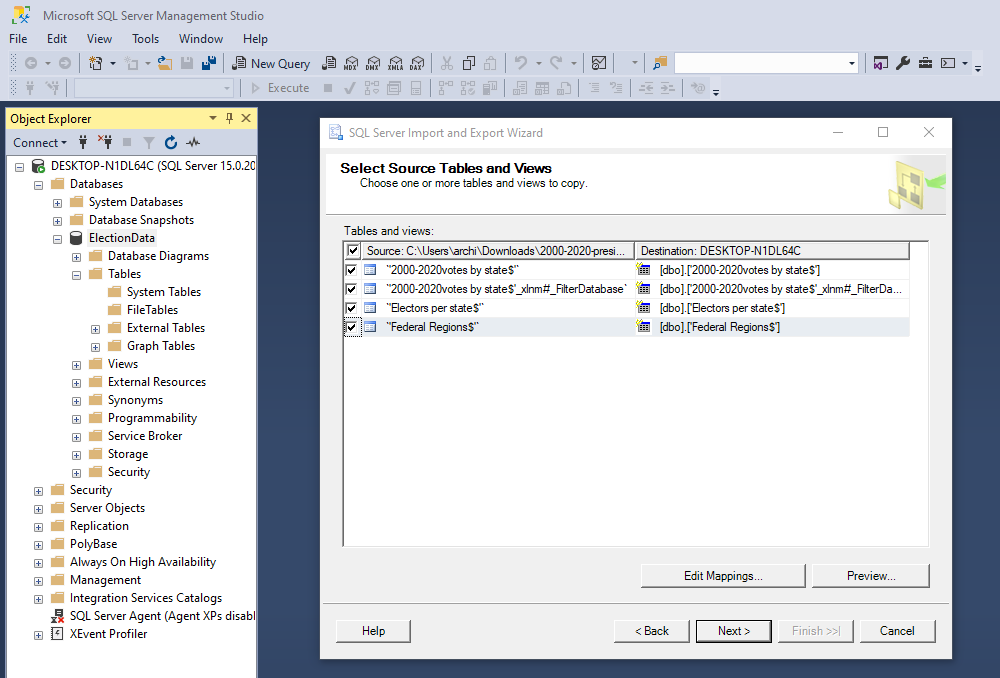Click the New MDX Query icon
Screen dimensions: 1000x678
click(x=351, y=62)
